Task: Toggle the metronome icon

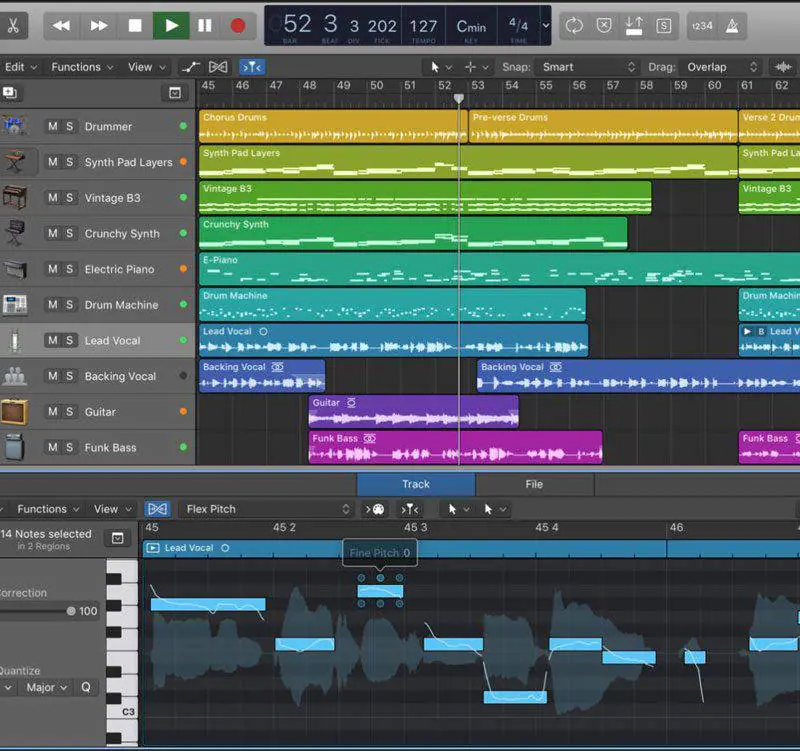Action: tap(732, 26)
